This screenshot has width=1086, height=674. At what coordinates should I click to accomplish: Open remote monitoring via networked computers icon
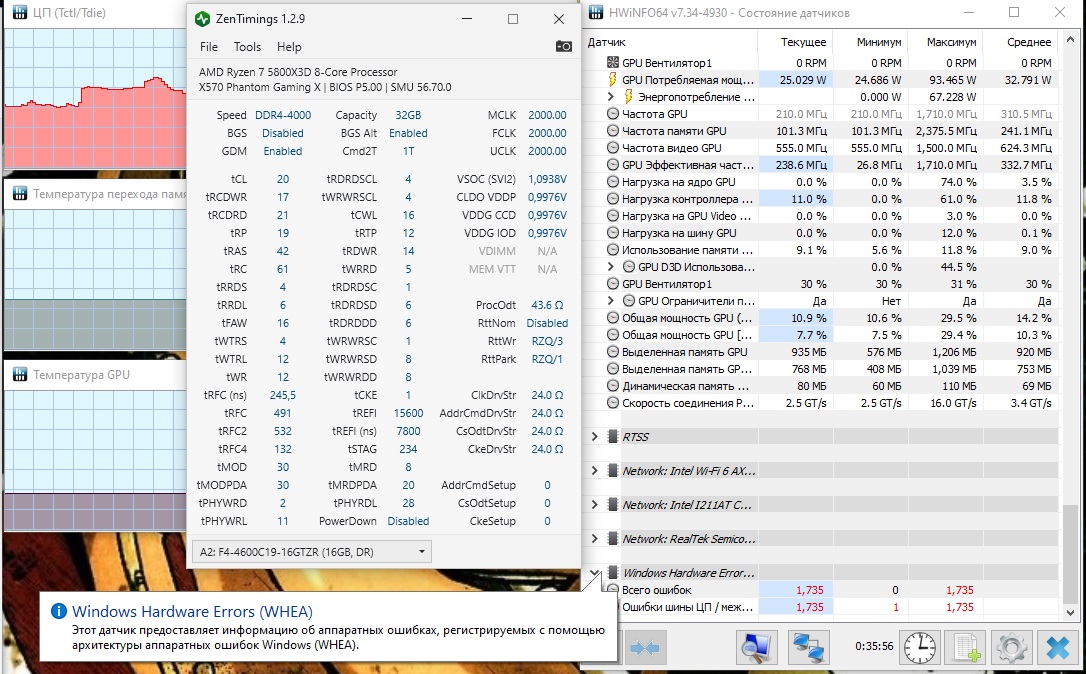tap(808, 648)
